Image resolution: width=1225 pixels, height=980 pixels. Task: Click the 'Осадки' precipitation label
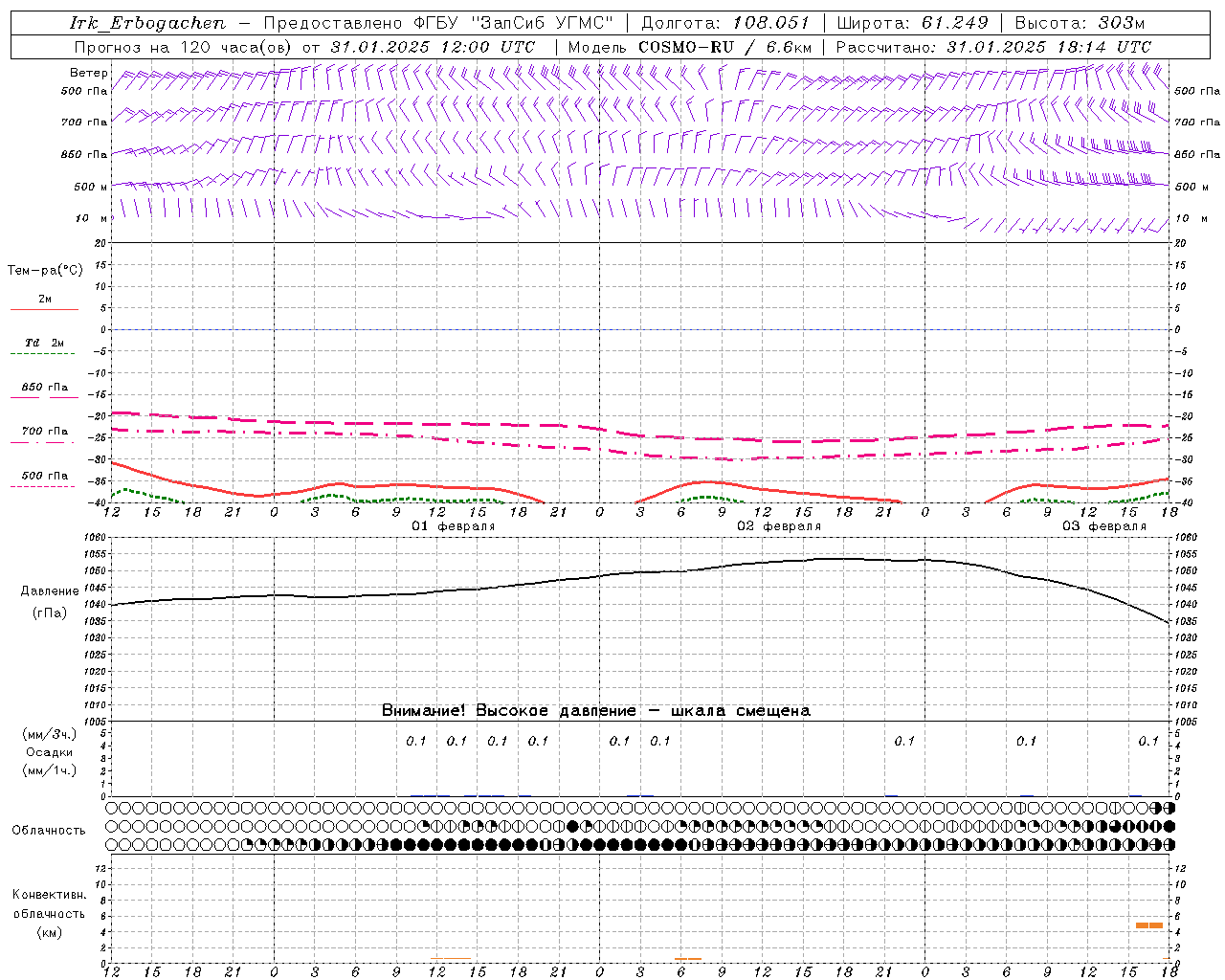pyautogui.click(x=49, y=752)
